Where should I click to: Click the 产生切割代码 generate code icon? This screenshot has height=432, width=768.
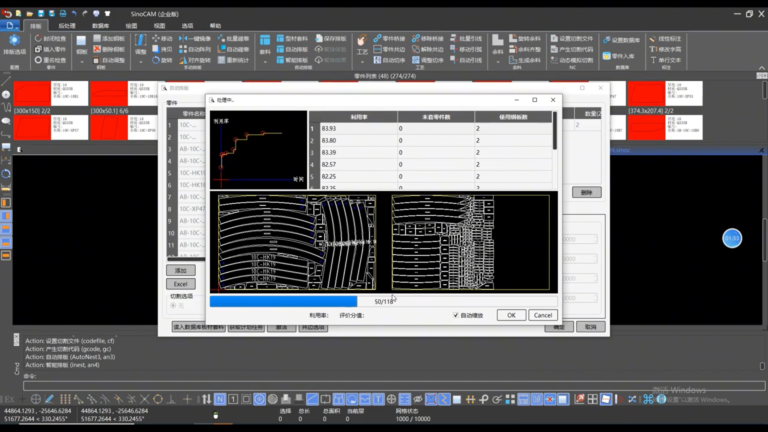pyautogui.click(x=554, y=49)
